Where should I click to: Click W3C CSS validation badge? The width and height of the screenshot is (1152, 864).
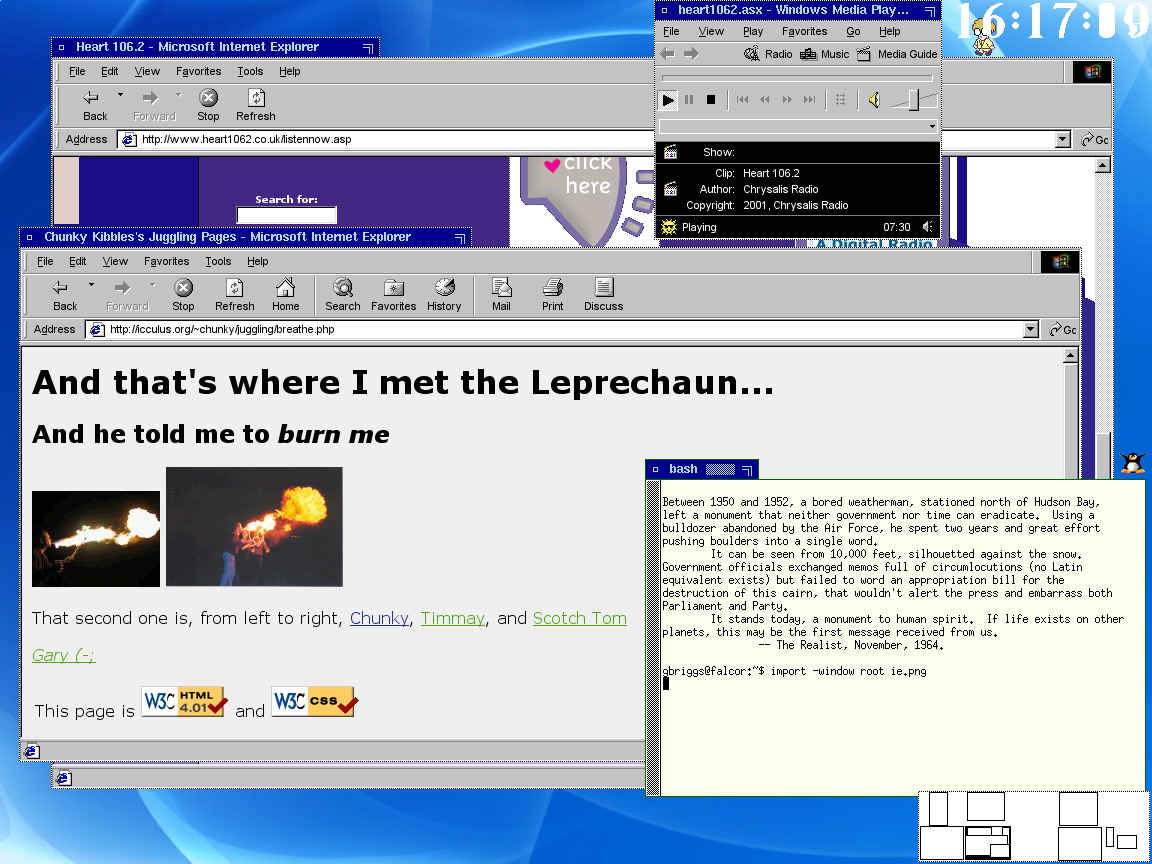point(314,702)
